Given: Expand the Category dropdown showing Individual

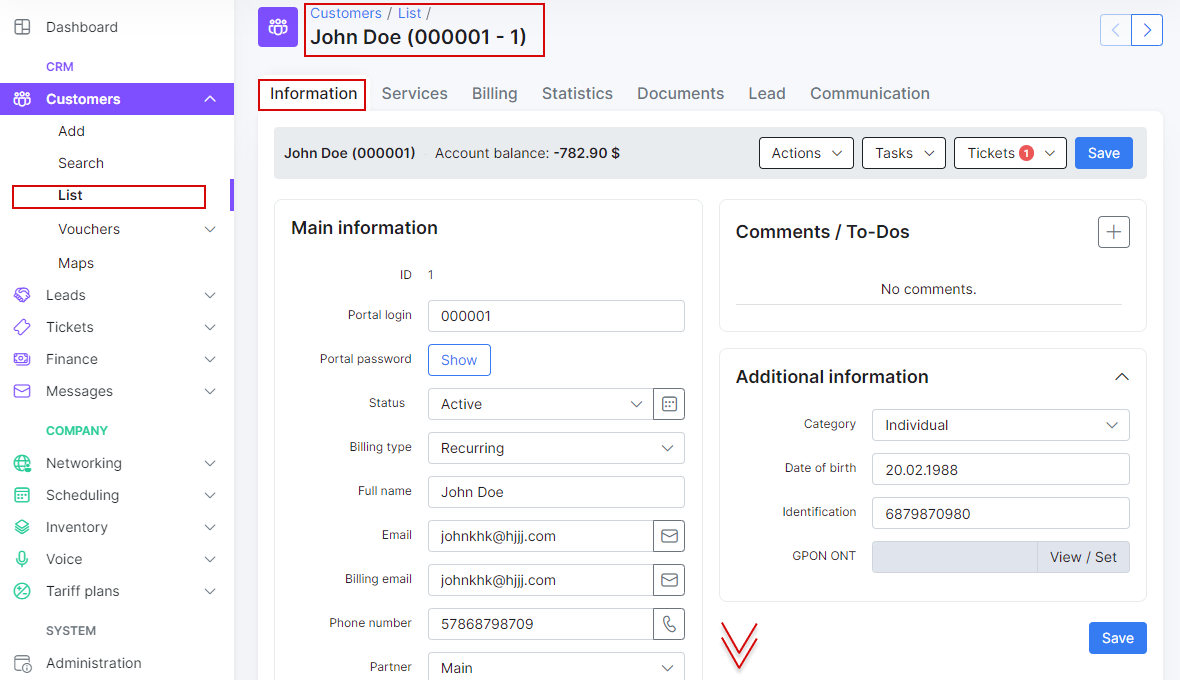Looking at the screenshot, I should (1000, 425).
